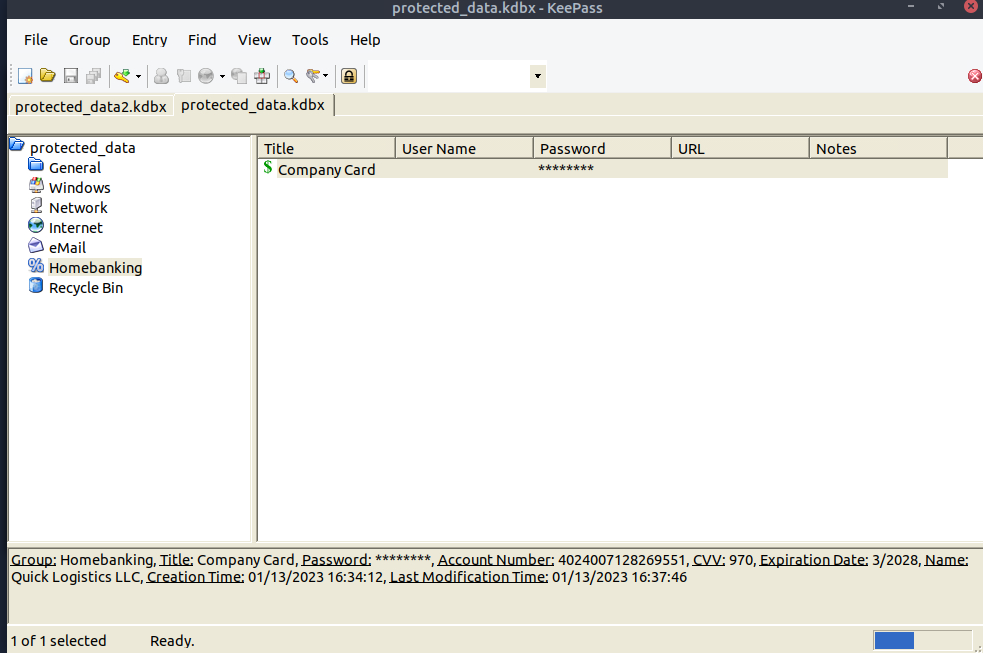The image size is (983, 653).
Task: Create a new database file
Action: tap(24, 76)
